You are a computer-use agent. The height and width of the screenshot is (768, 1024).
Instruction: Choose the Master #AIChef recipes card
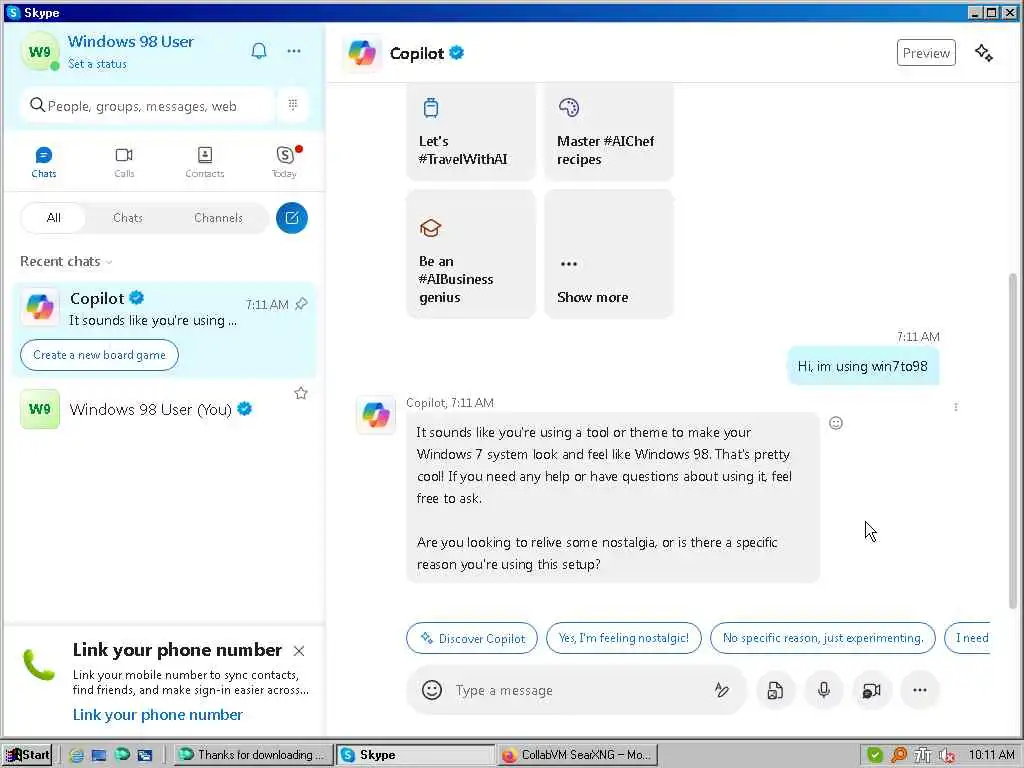(x=609, y=133)
